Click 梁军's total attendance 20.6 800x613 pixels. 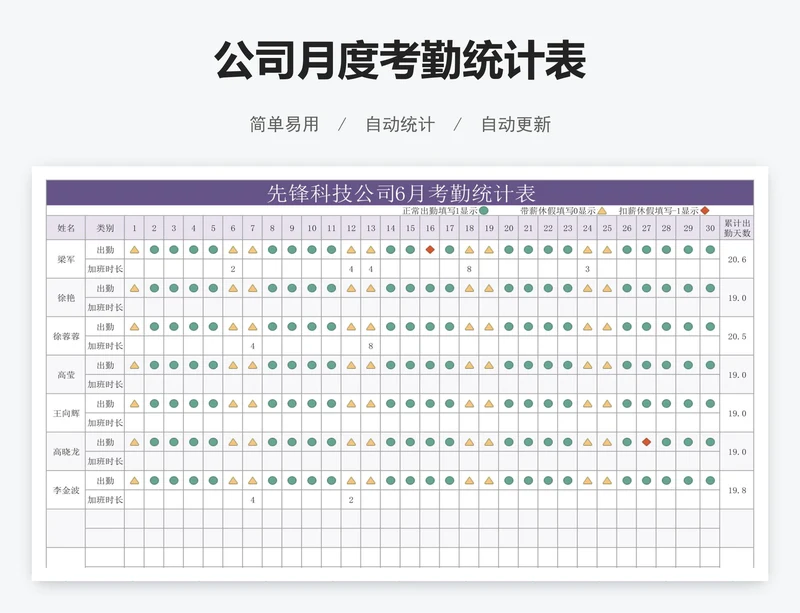737,259
